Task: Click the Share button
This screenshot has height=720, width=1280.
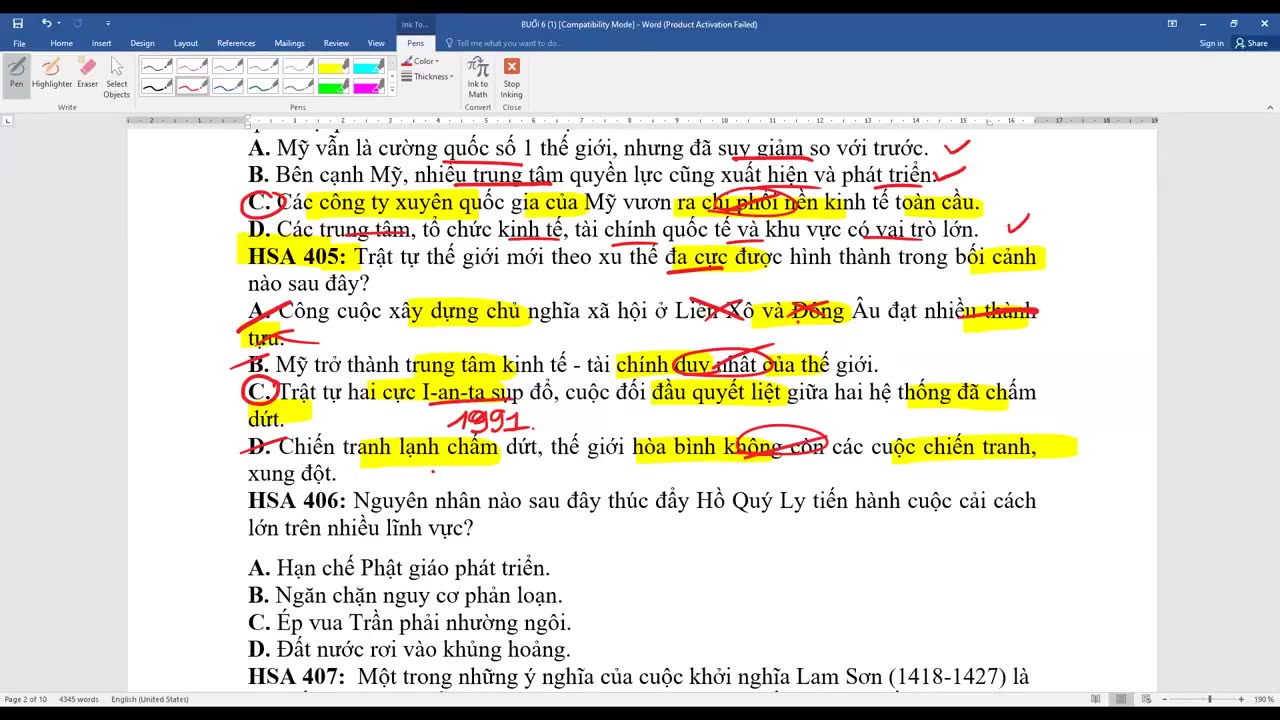Action: [1252, 43]
